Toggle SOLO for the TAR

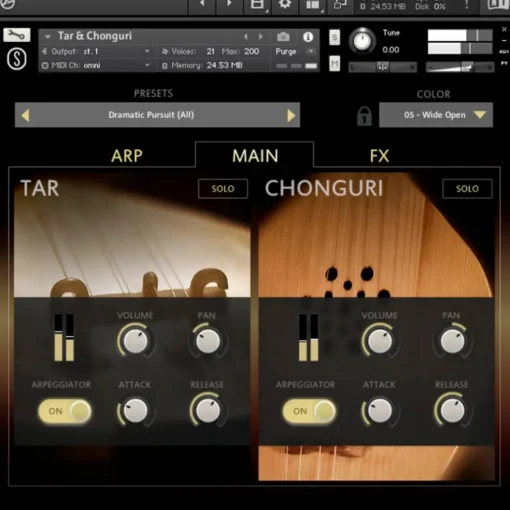pyautogui.click(x=223, y=189)
